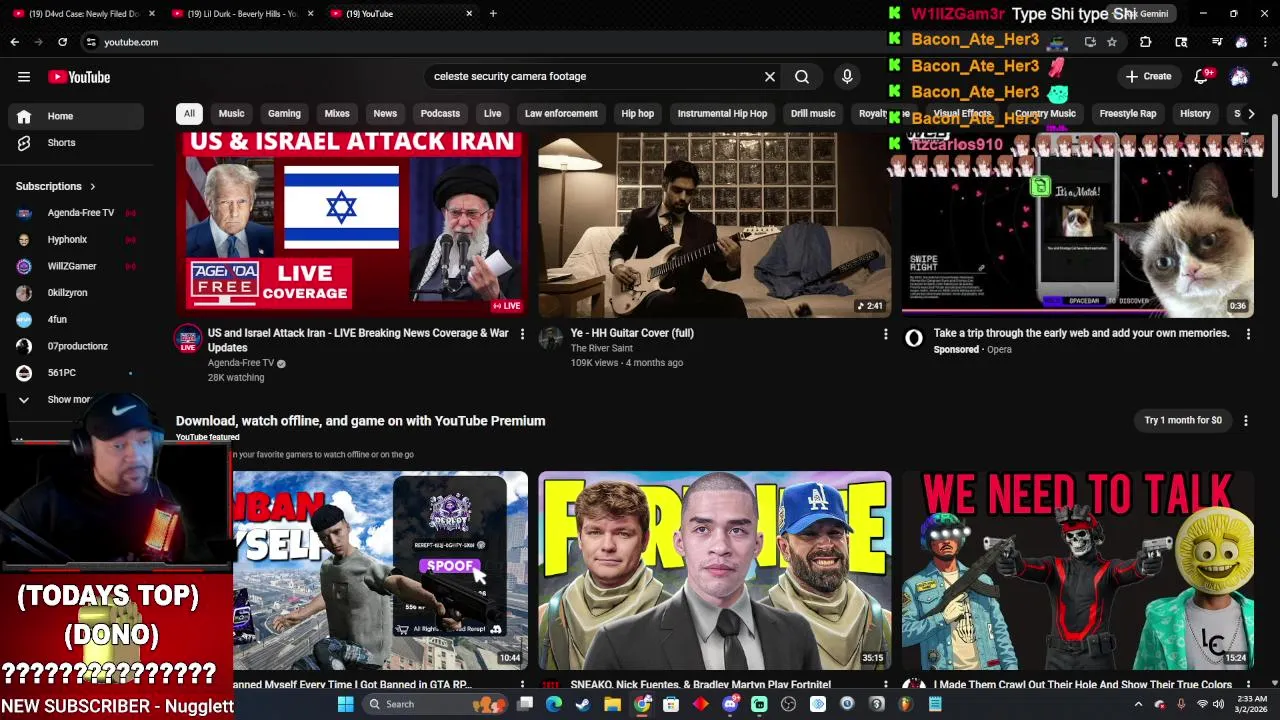Select the Gaming filter chip

click(284, 113)
